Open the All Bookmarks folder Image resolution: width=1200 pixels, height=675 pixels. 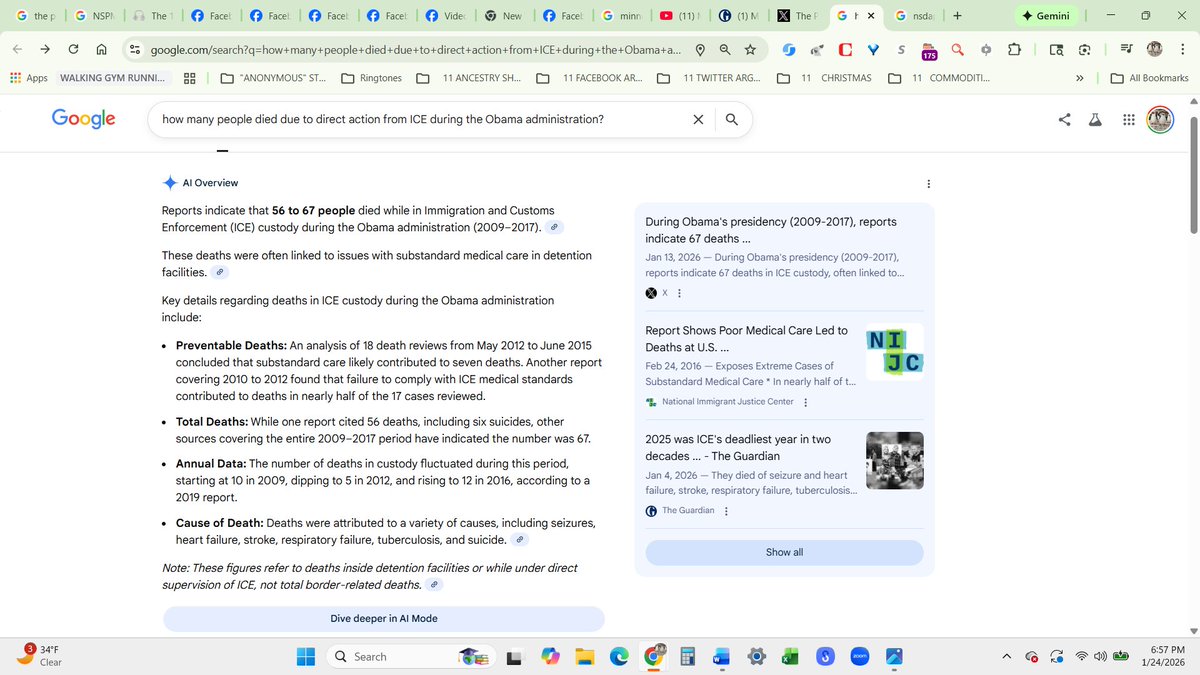pos(1150,78)
